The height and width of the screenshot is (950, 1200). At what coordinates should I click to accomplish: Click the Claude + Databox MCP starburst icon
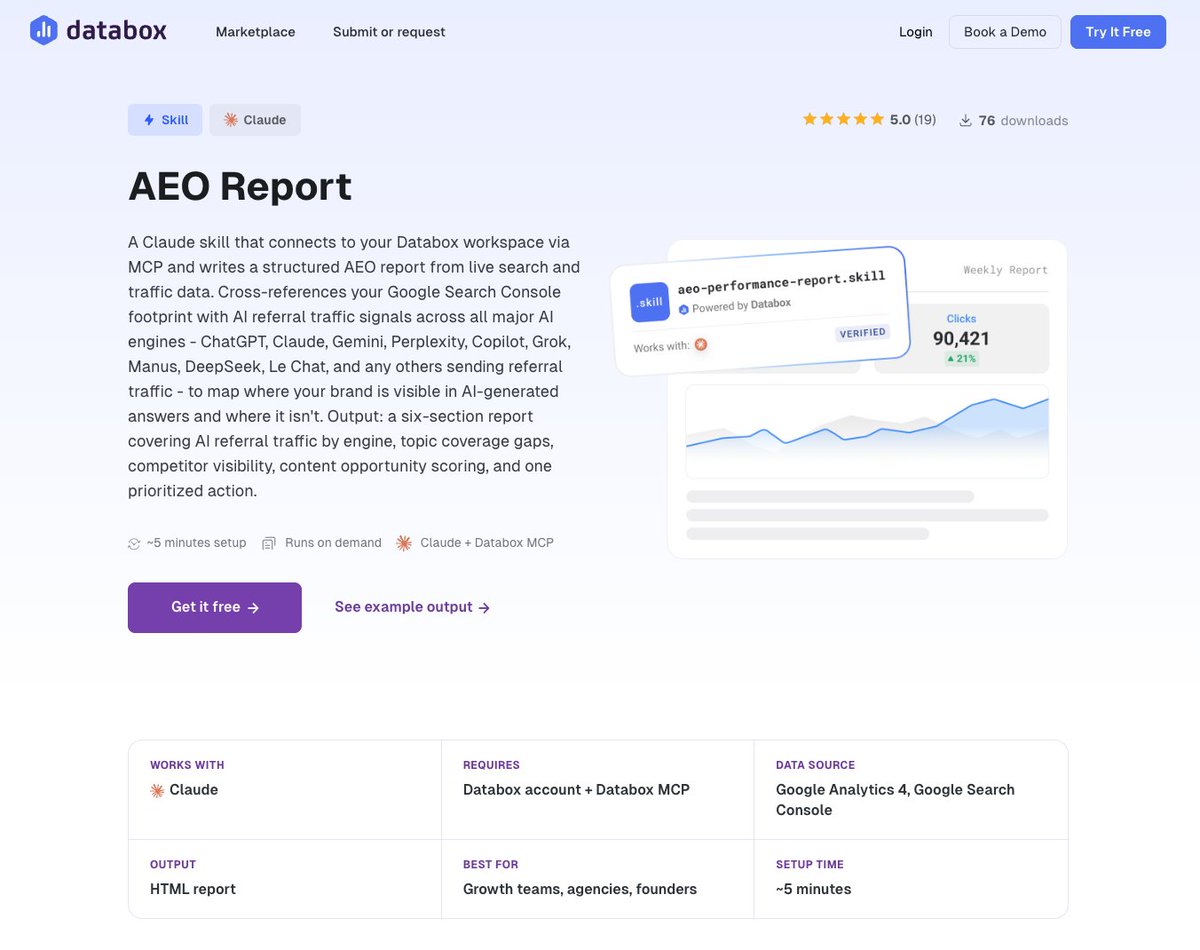(x=404, y=543)
